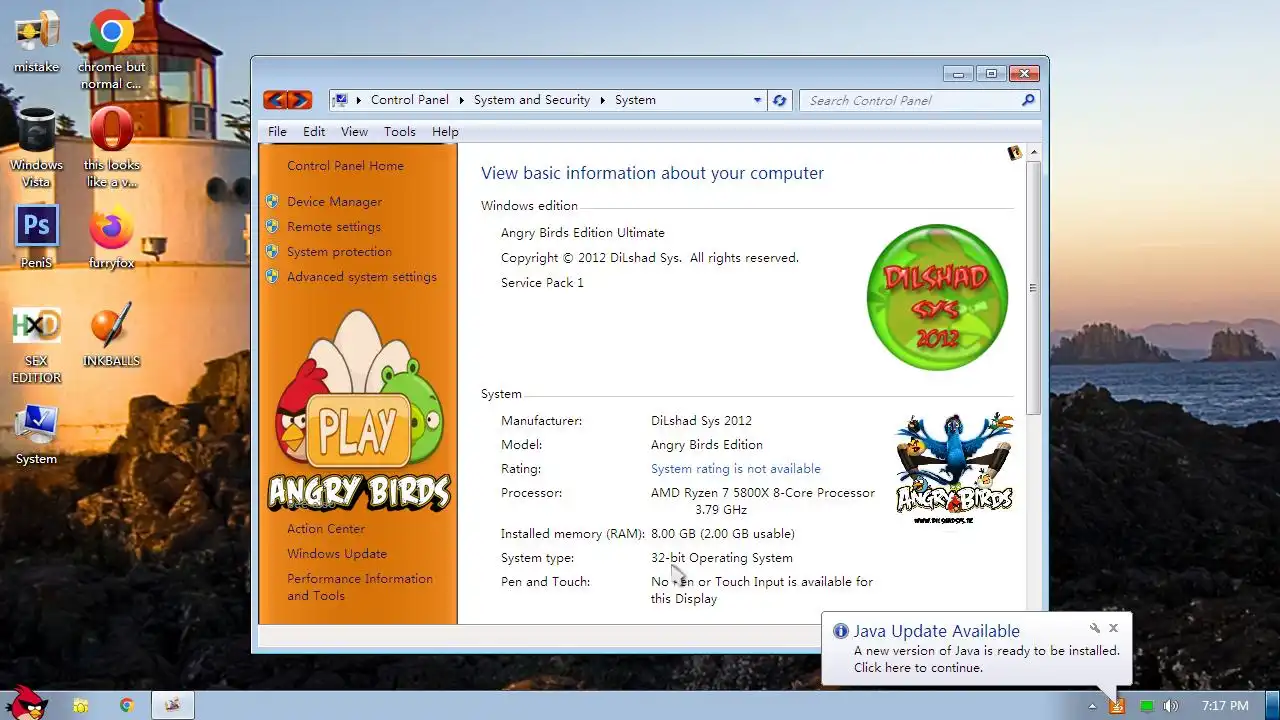Open the Edit menu

(314, 131)
